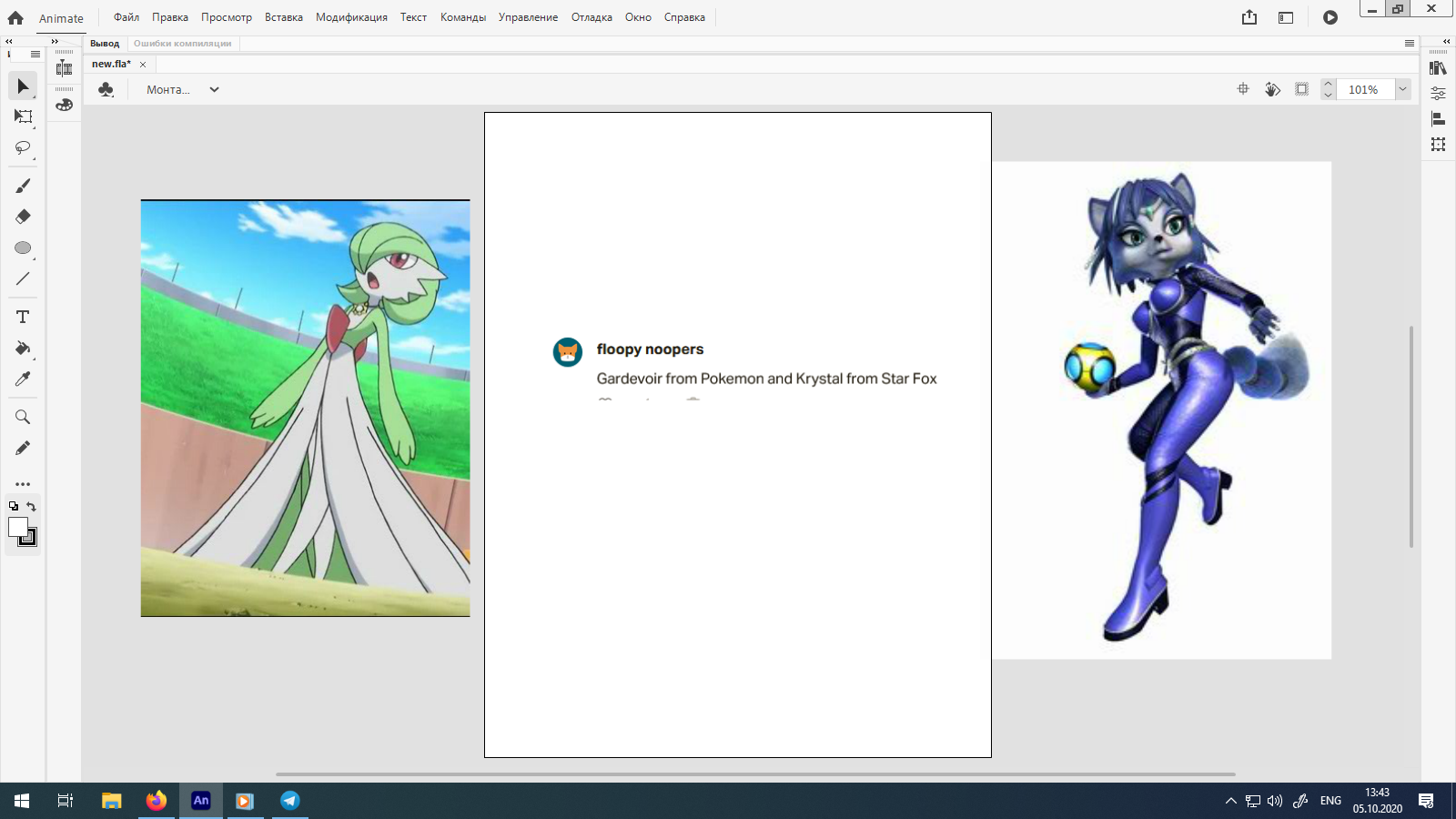Open the Windows Start menu
Screen dimensions: 1456x819
tap(22, 801)
